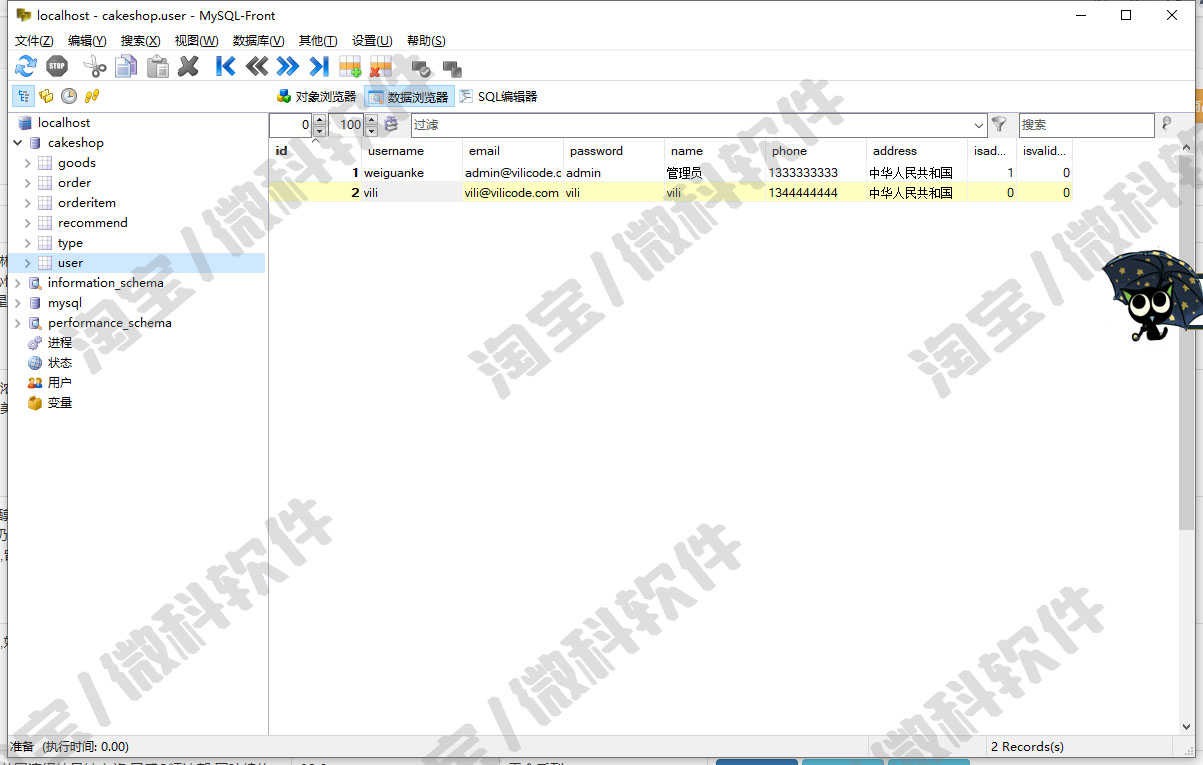Toggle the SQL history clock icon
The width and height of the screenshot is (1203, 765).
click(x=69, y=96)
